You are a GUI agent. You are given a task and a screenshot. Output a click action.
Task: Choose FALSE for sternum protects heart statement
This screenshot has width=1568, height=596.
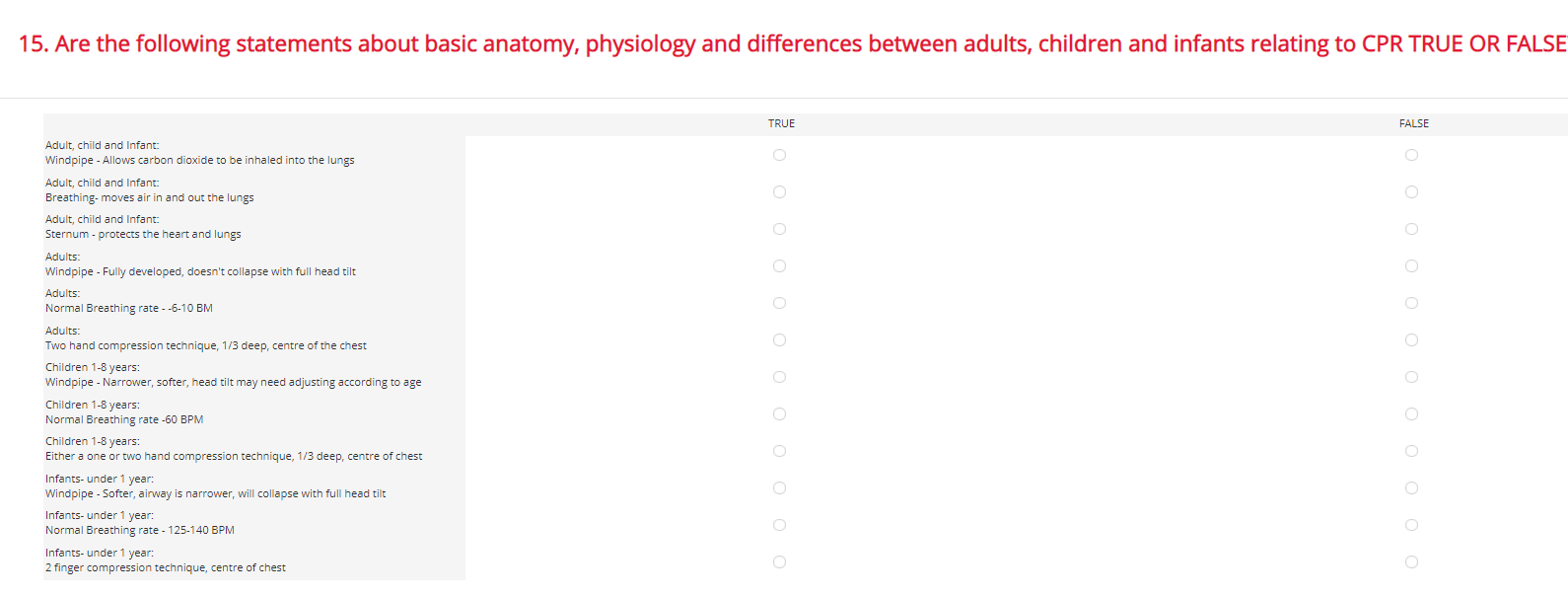click(1411, 229)
